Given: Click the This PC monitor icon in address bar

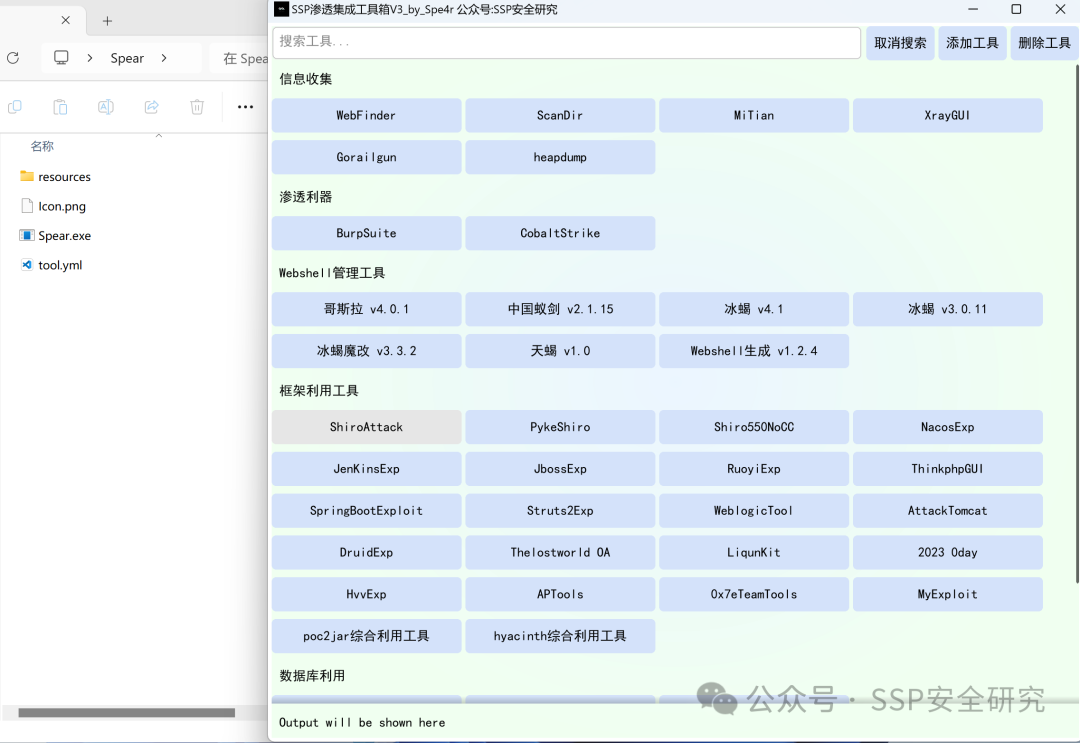Looking at the screenshot, I should [61, 58].
